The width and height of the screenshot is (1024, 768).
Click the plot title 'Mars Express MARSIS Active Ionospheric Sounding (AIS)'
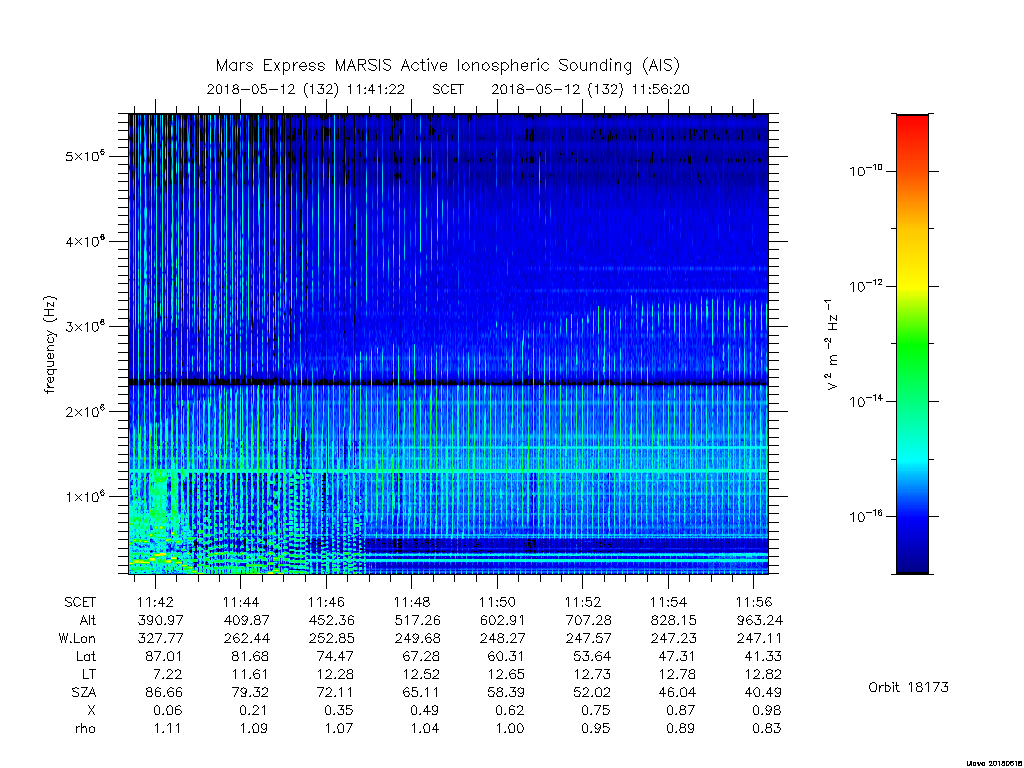pyautogui.click(x=447, y=66)
